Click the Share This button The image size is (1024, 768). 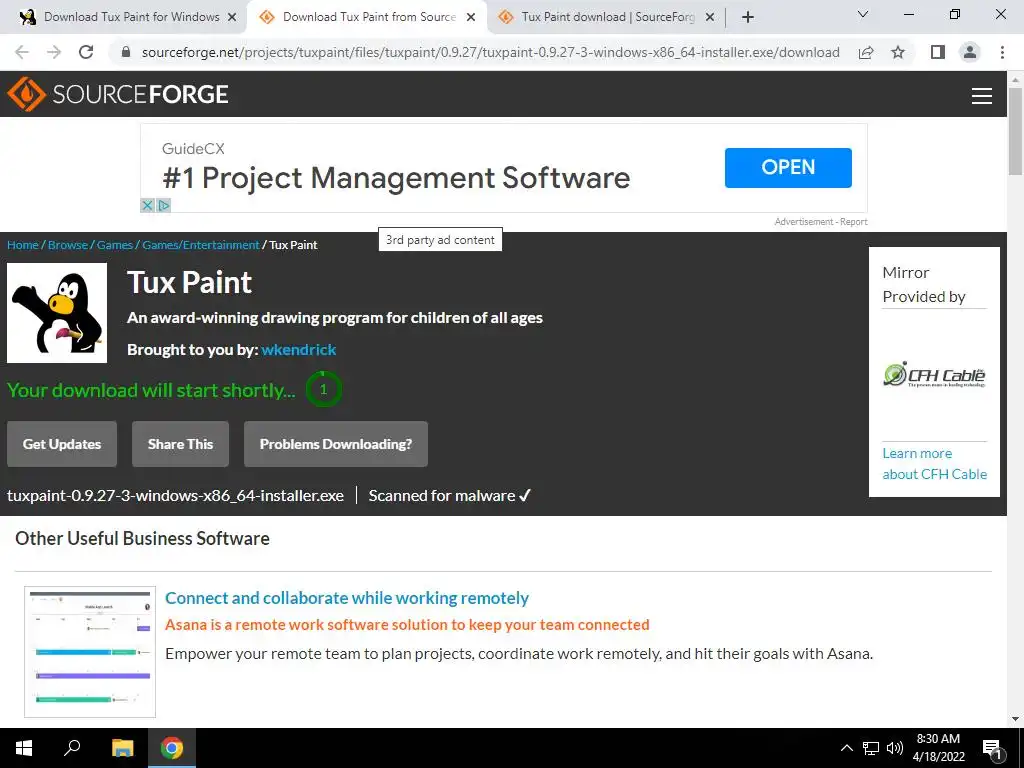pyautogui.click(x=180, y=444)
